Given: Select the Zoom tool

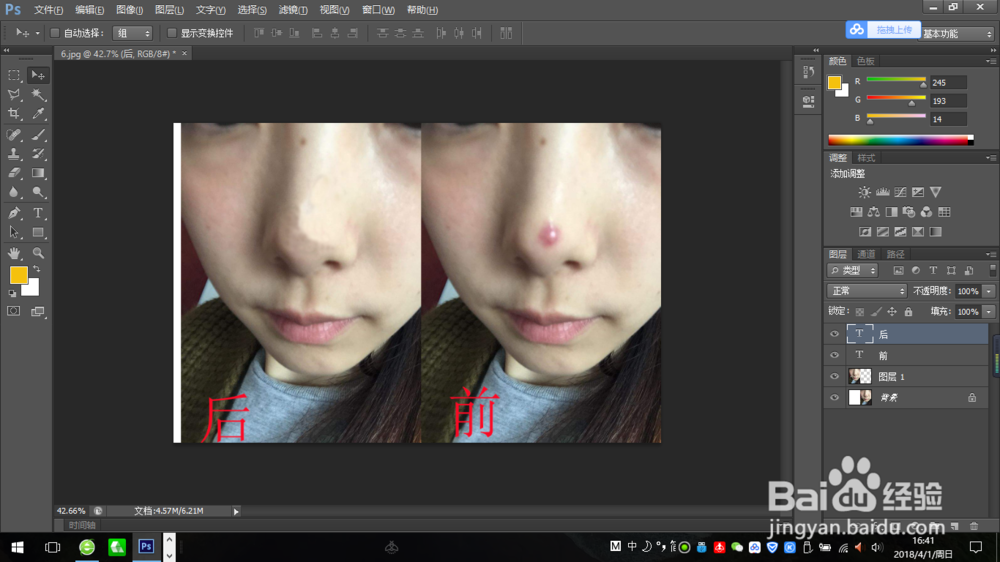Looking at the screenshot, I should 38,253.
